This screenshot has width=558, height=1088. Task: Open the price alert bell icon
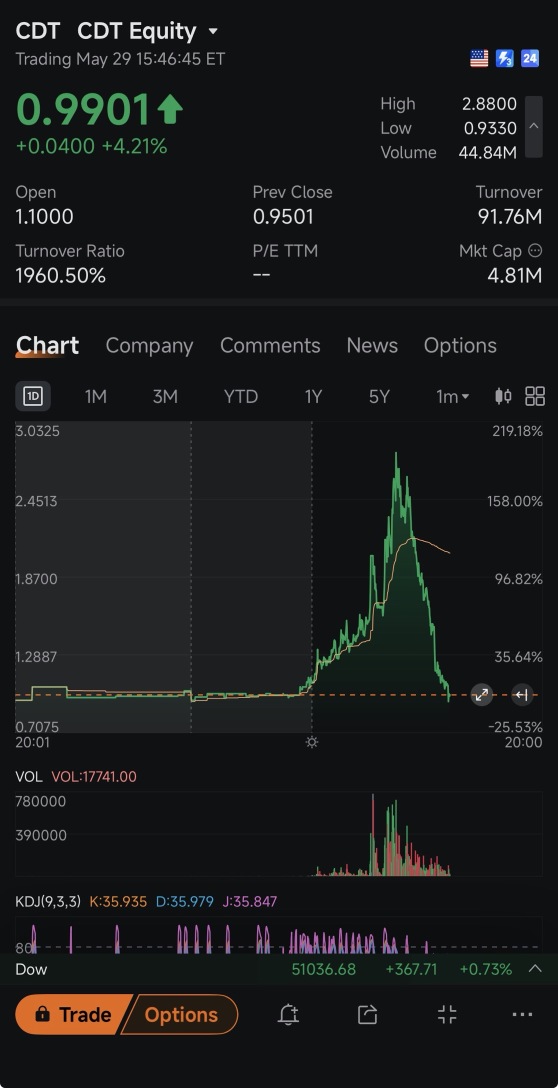[x=288, y=1014]
